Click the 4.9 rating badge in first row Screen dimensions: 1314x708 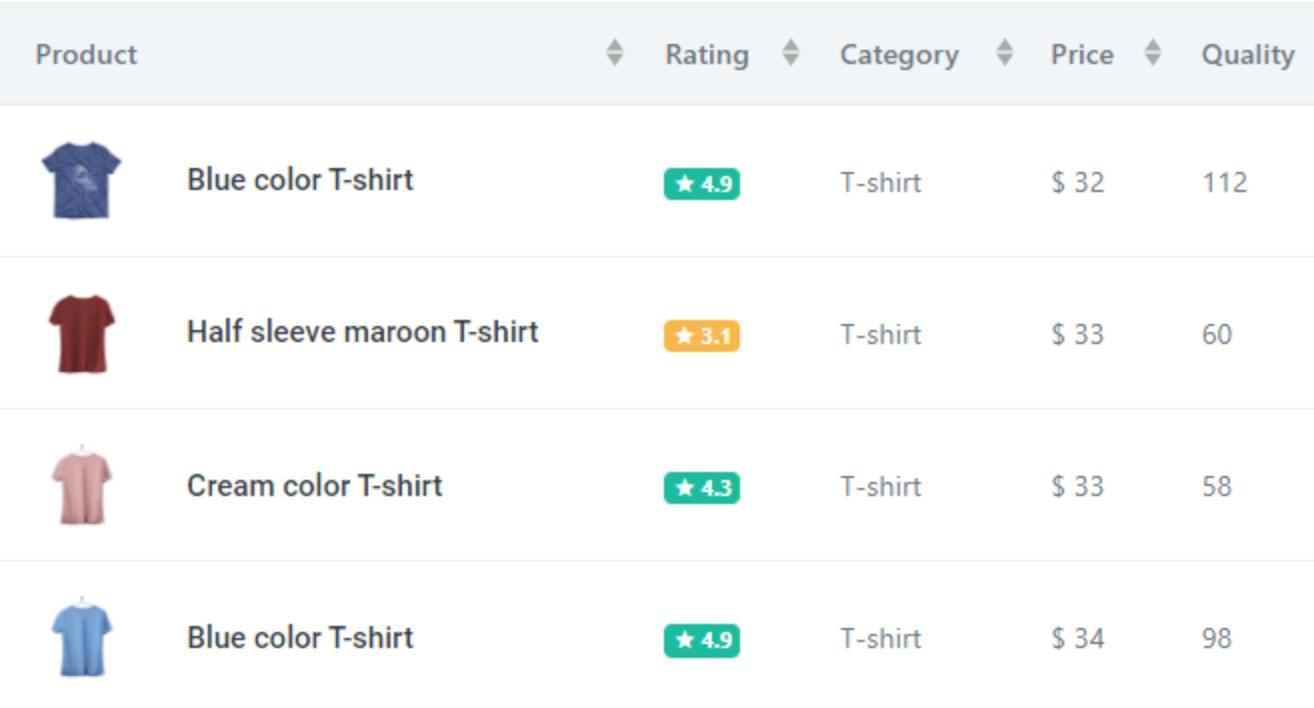(x=702, y=184)
